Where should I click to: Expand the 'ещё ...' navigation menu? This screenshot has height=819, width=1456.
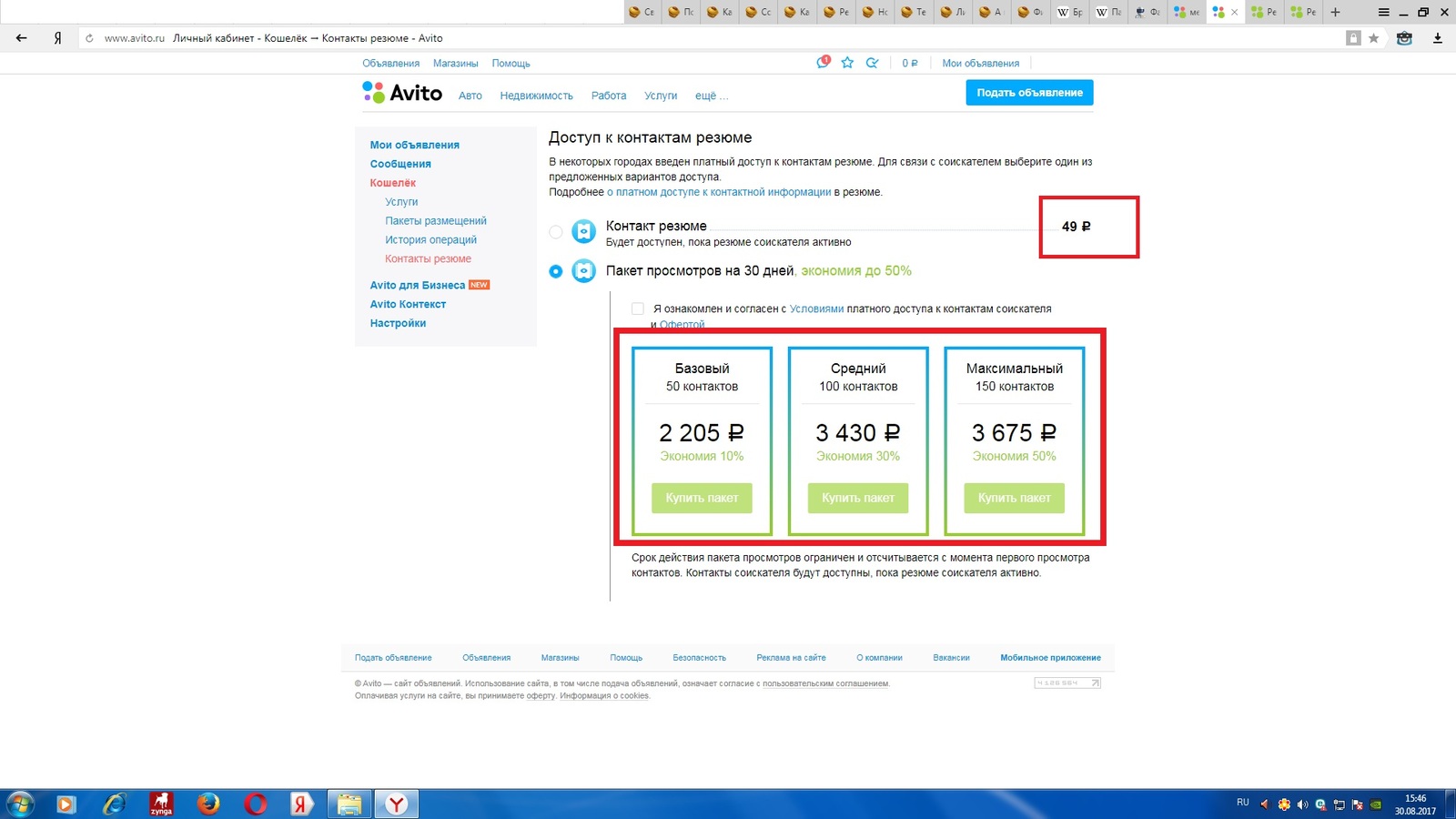click(711, 96)
